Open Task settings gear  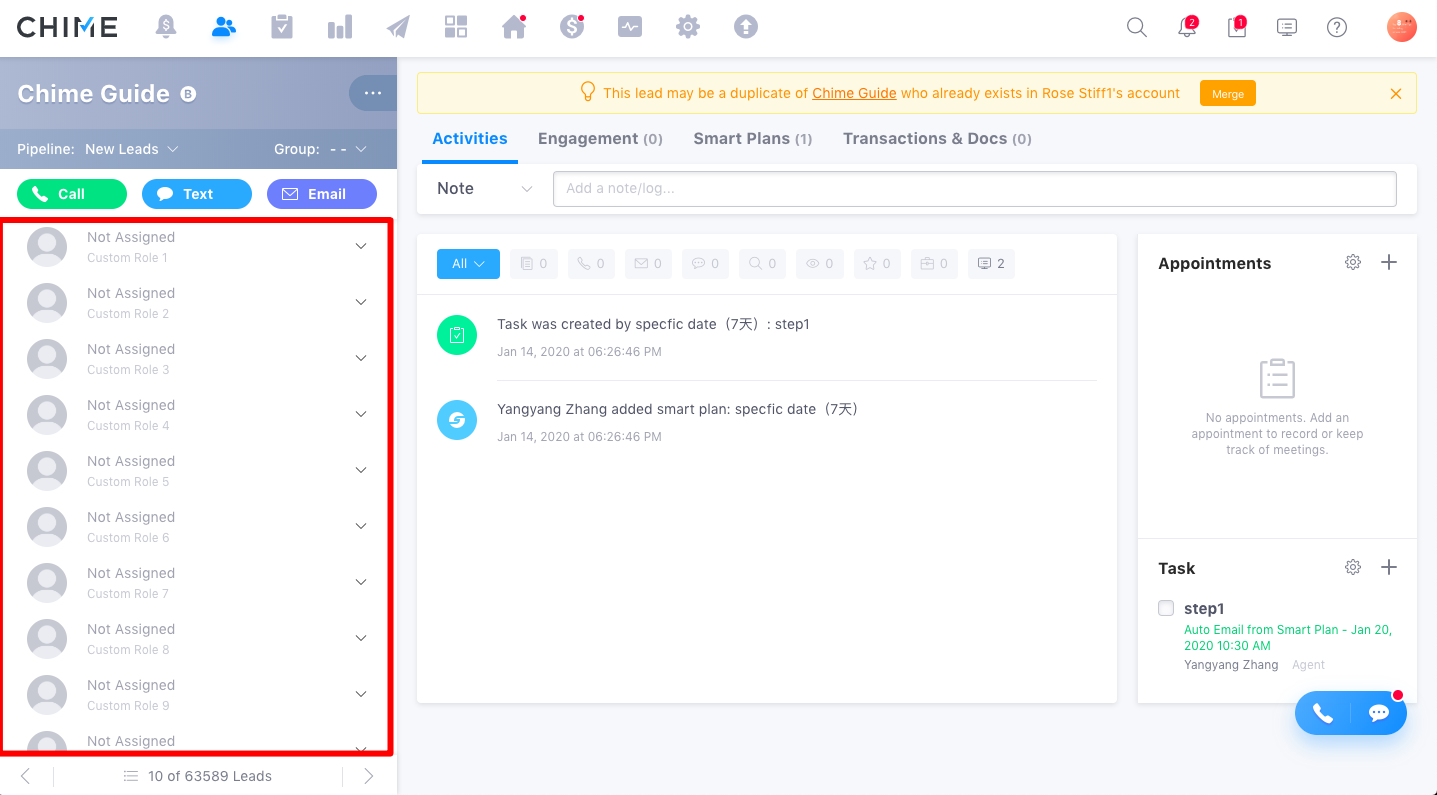tap(1353, 567)
